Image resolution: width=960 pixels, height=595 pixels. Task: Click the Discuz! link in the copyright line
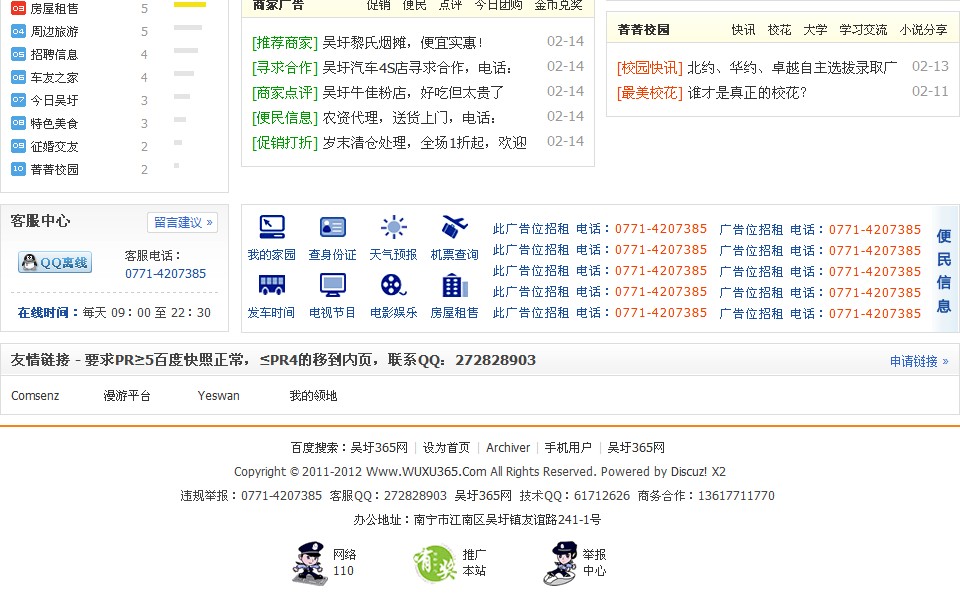691,471
